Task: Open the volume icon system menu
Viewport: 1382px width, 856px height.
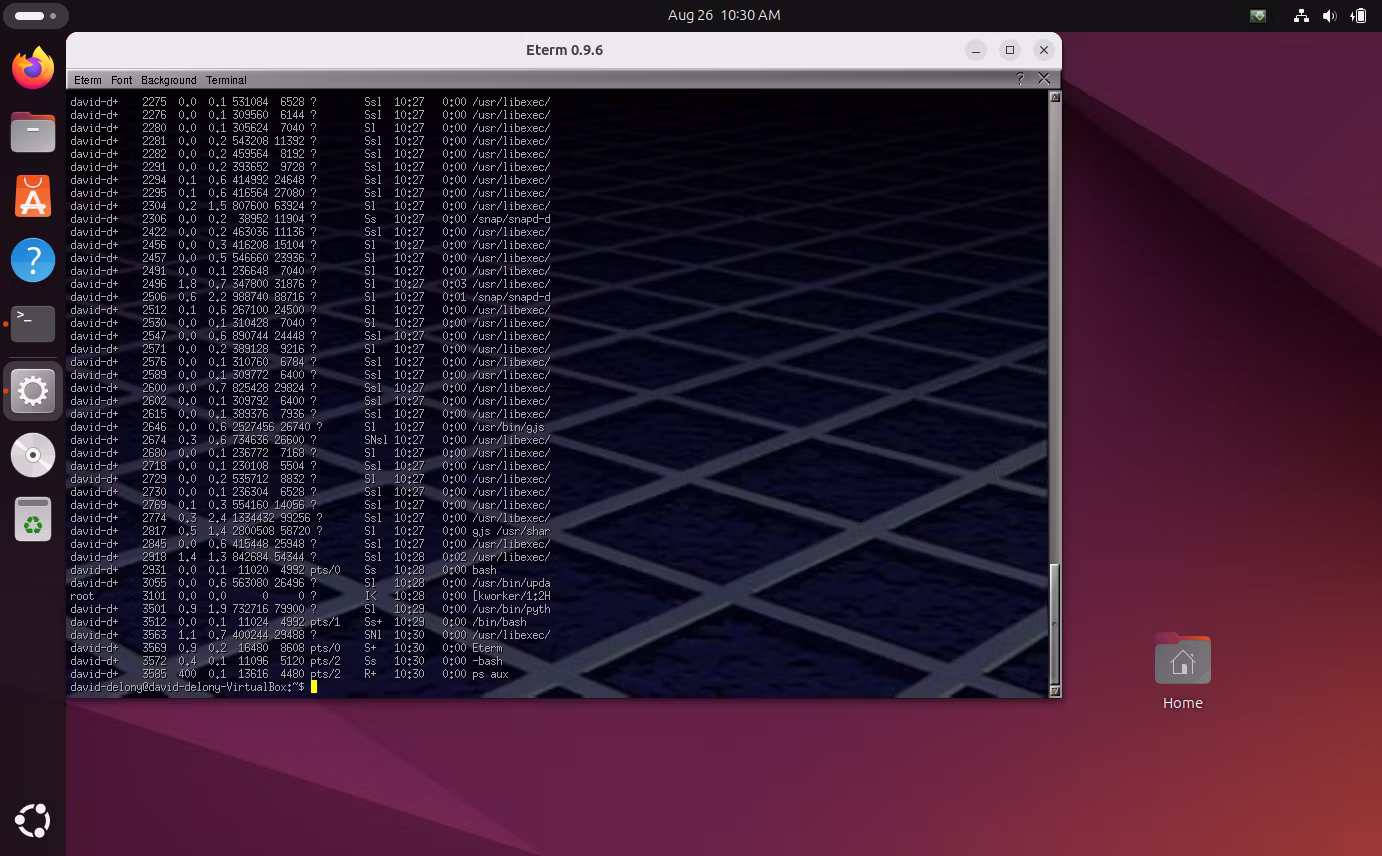Action: click(1329, 16)
